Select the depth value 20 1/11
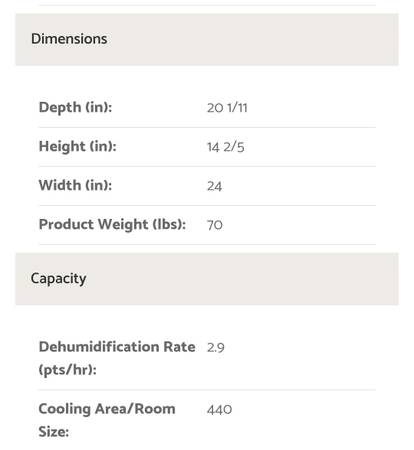 (227, 108)
